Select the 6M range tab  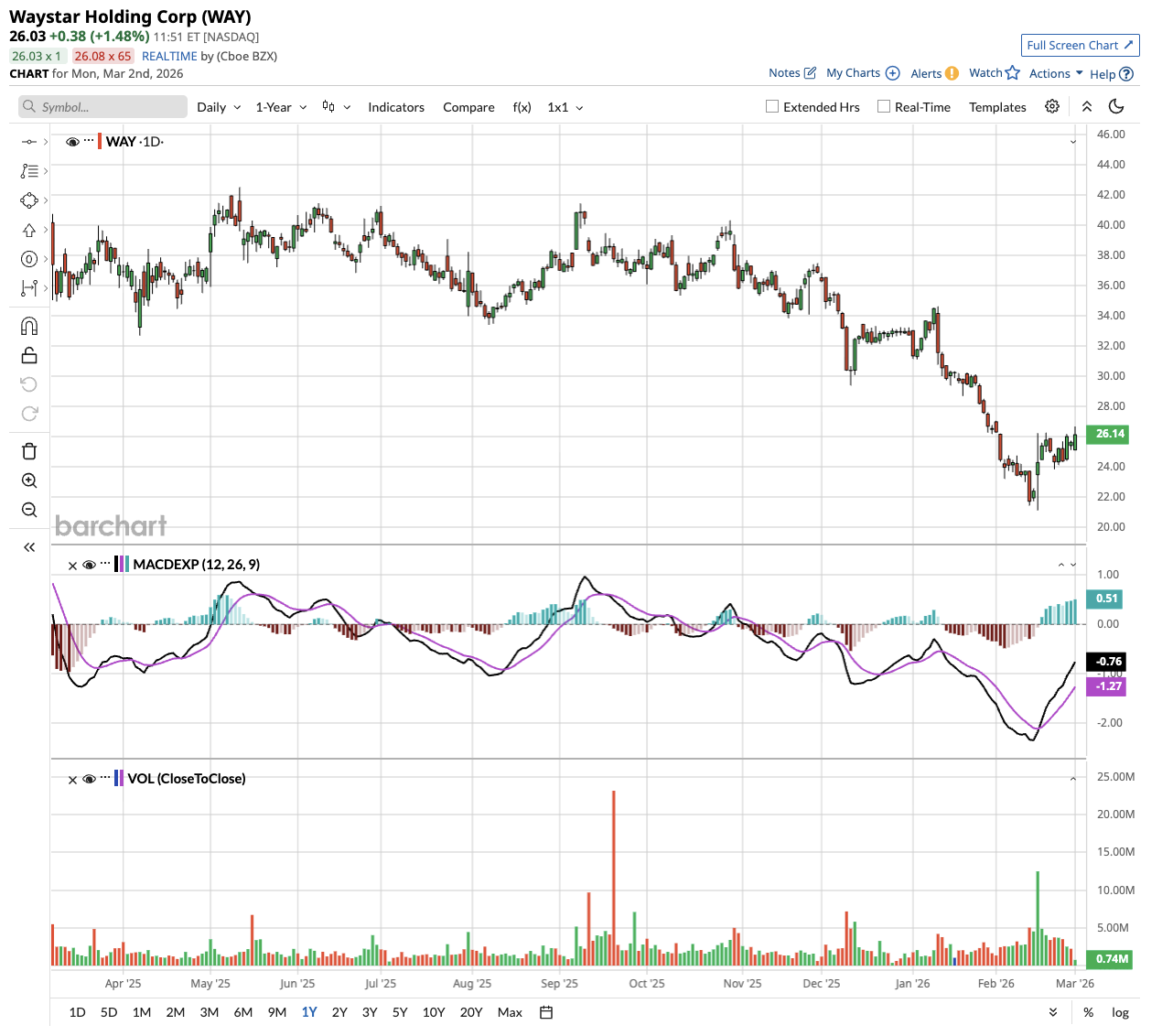click(x=243, y=1012)
